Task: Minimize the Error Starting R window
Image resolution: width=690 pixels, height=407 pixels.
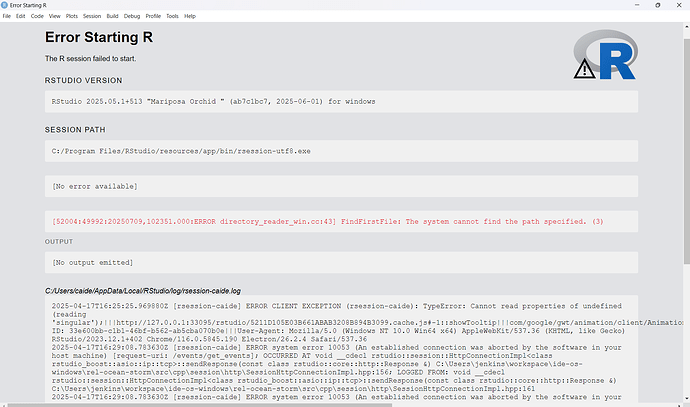Action: coord(637,5)
